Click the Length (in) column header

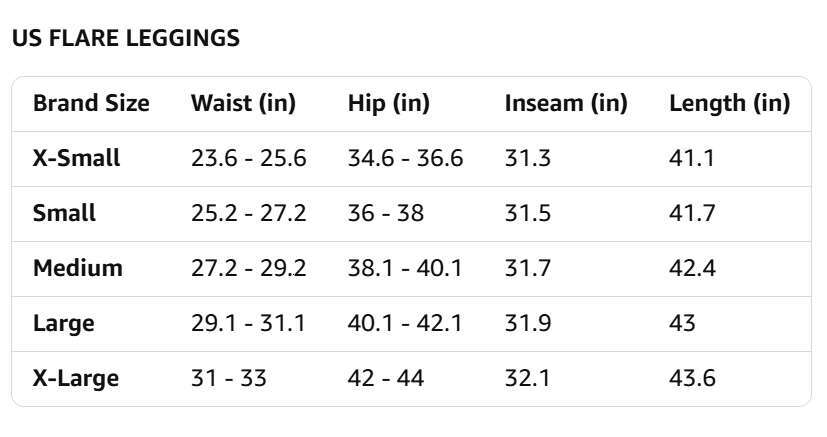pos(730,103)
